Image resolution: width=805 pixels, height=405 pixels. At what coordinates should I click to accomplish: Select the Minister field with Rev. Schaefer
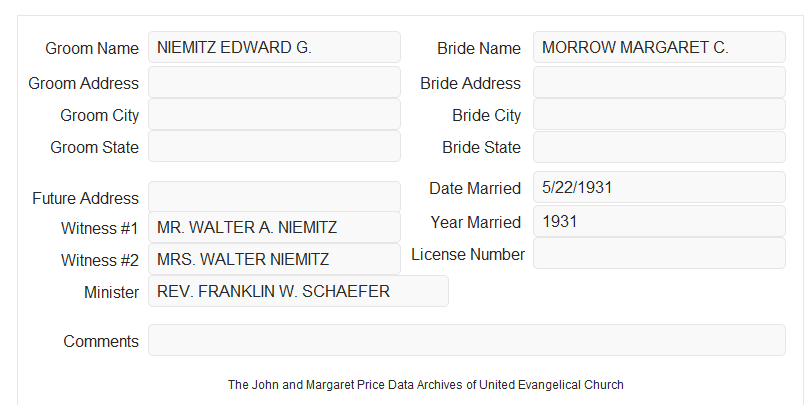[298, 291]
